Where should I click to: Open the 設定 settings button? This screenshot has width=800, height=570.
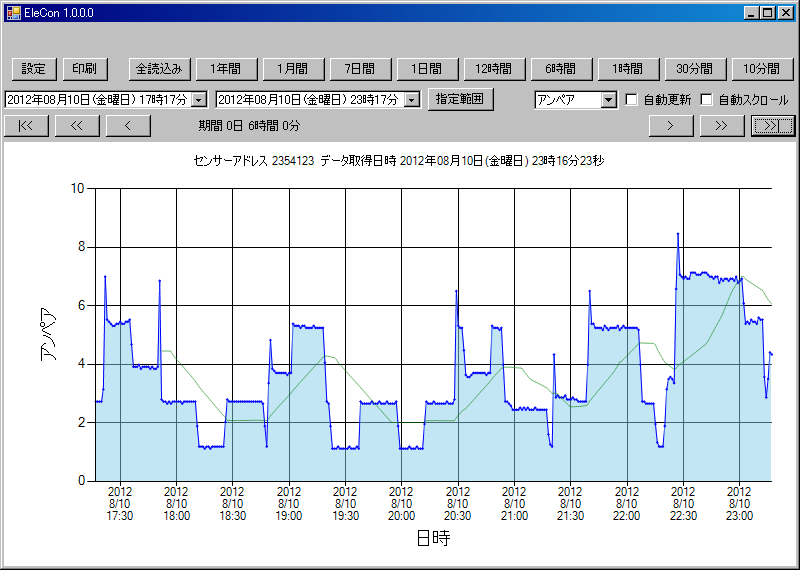tap(34, 69)
